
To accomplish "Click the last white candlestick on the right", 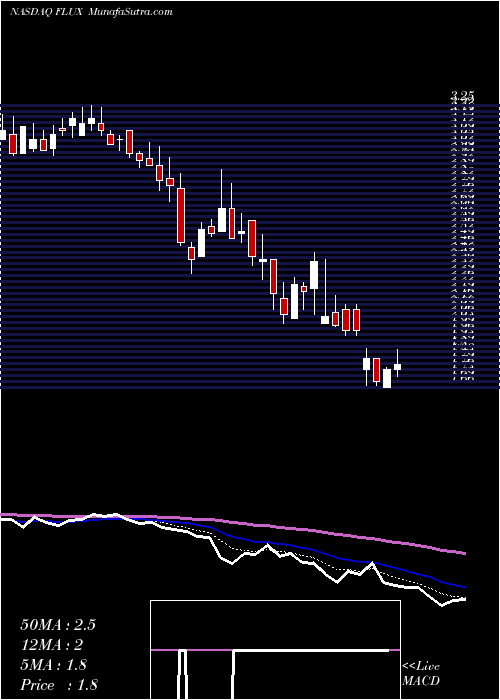I will coord(397,367).
